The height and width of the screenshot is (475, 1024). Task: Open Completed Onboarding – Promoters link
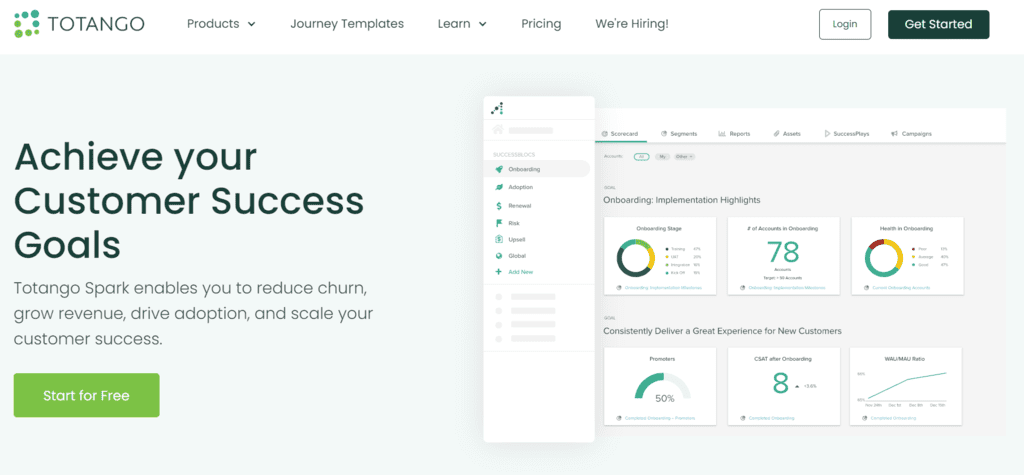click(x=660, y=418)
